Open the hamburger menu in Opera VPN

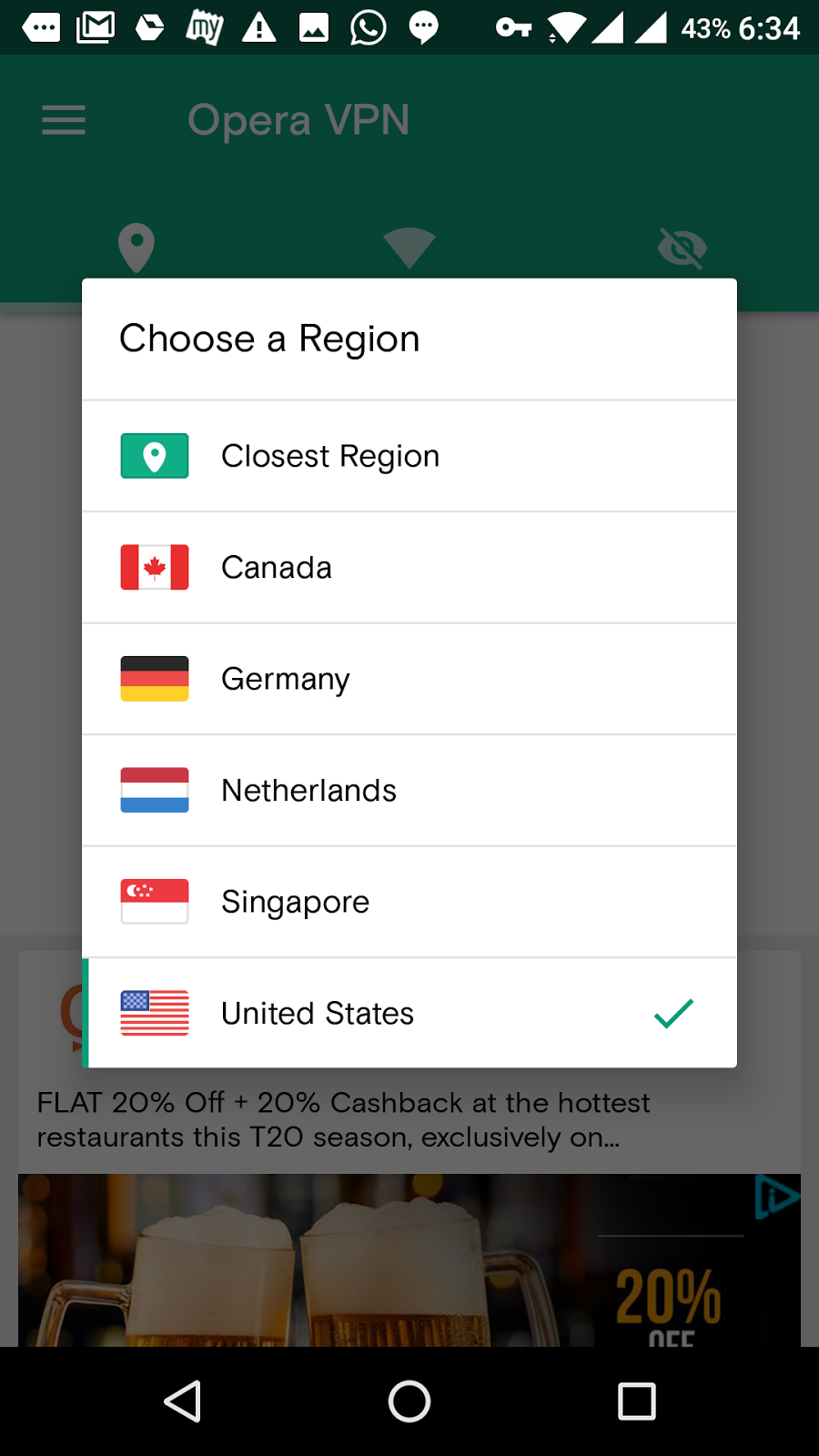tap(64, 120)
